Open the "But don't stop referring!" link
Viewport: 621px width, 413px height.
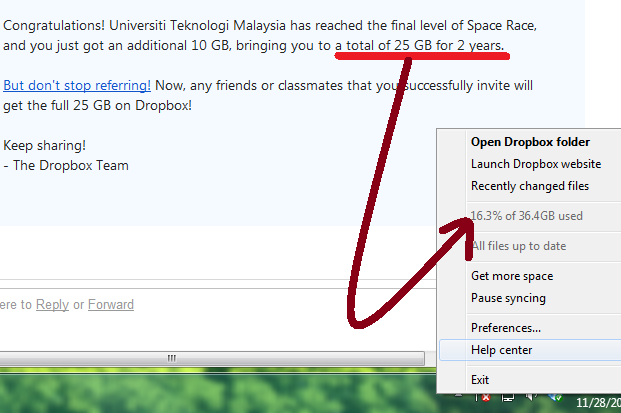click(77, 85)
